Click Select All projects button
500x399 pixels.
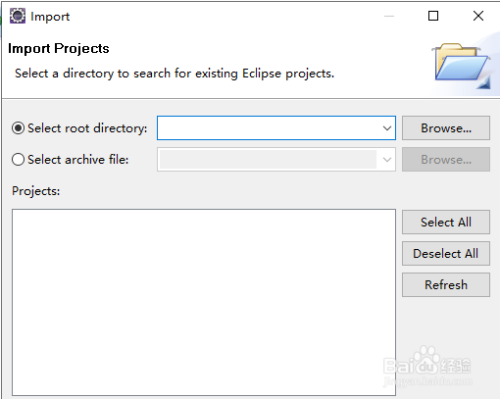pos(446,222)
